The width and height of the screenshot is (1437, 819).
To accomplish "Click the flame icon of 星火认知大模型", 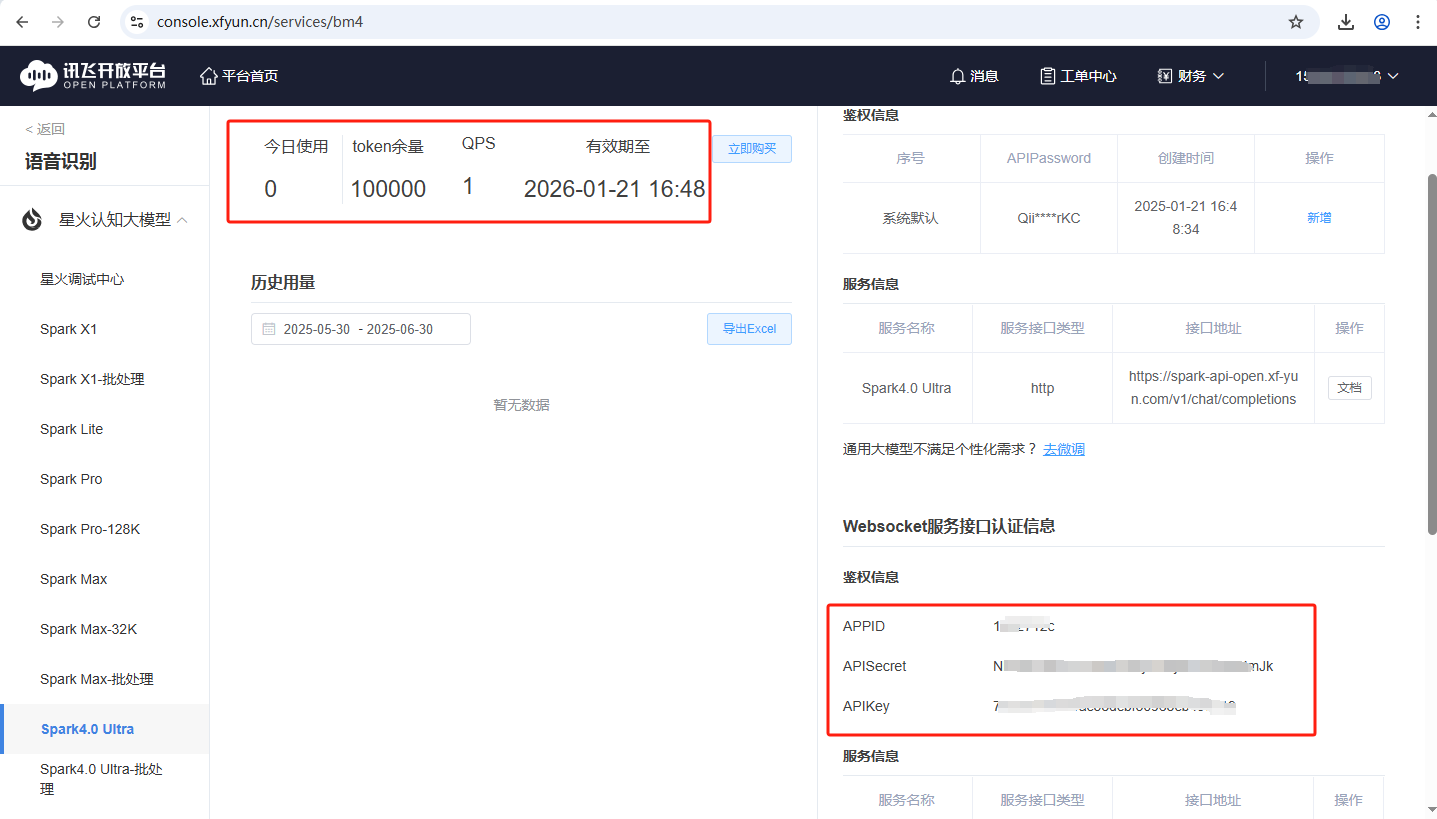I will 32,220.
